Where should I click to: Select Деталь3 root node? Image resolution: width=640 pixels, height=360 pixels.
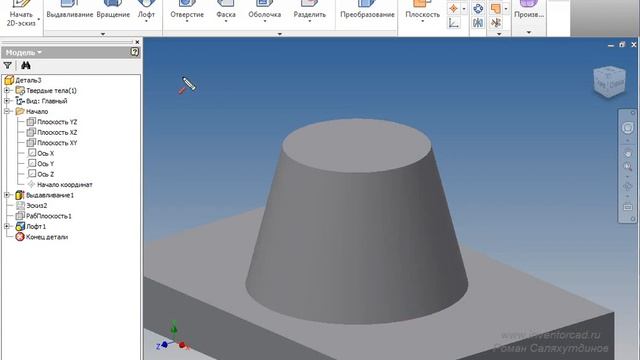23,80
